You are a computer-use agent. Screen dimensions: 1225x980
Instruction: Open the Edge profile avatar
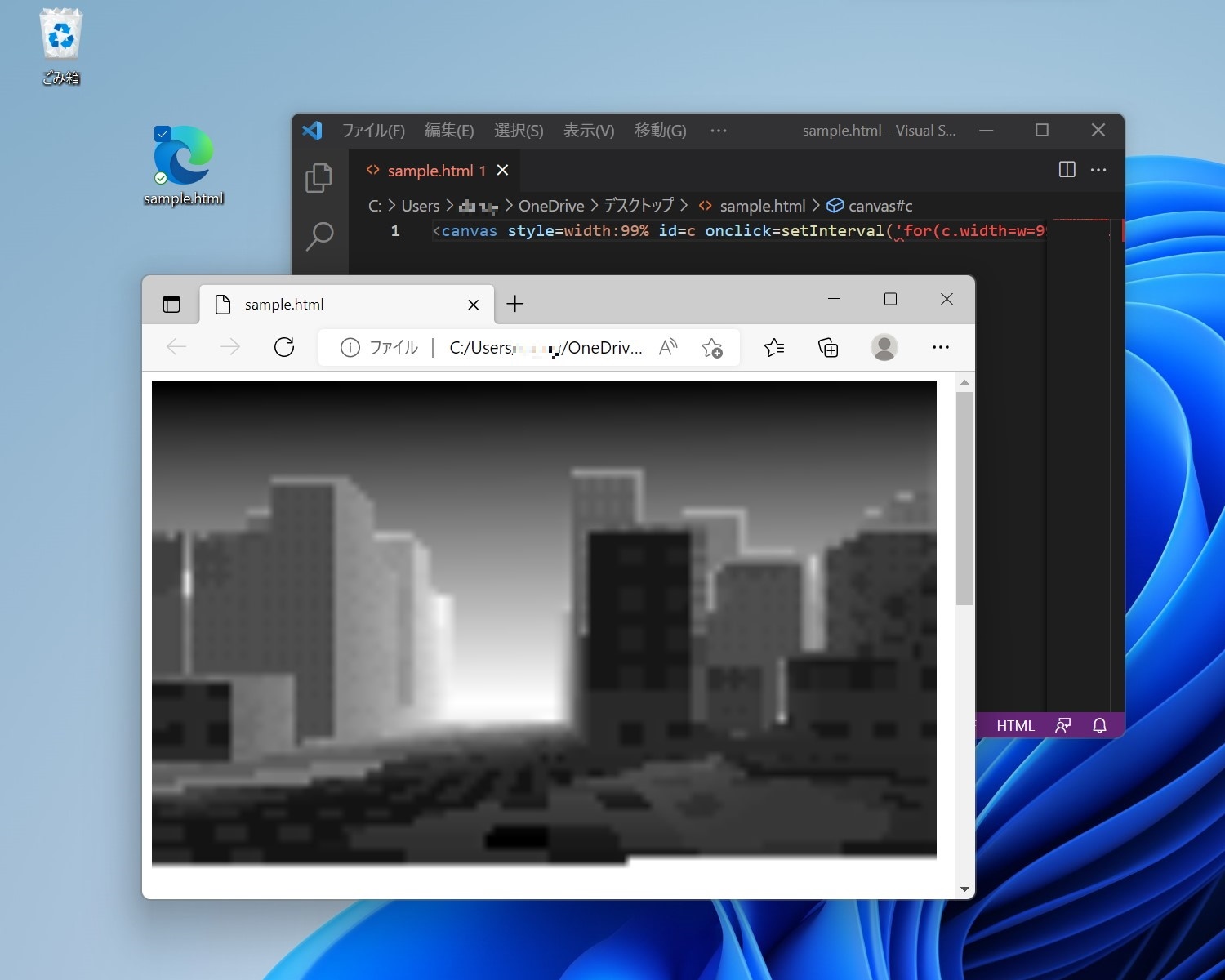[x=884, y=347]
